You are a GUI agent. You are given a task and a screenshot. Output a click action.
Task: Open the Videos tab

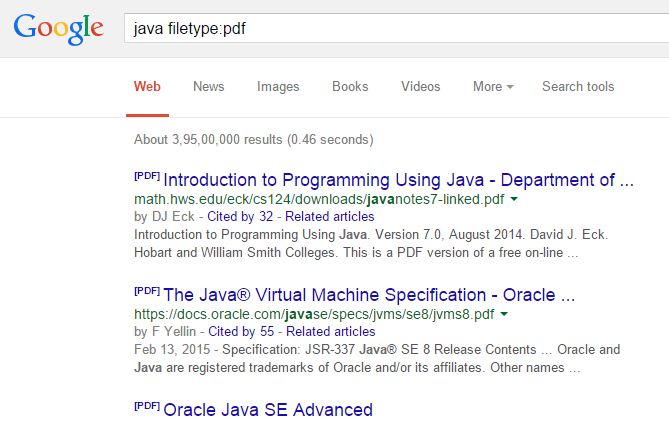click(421, 87)
